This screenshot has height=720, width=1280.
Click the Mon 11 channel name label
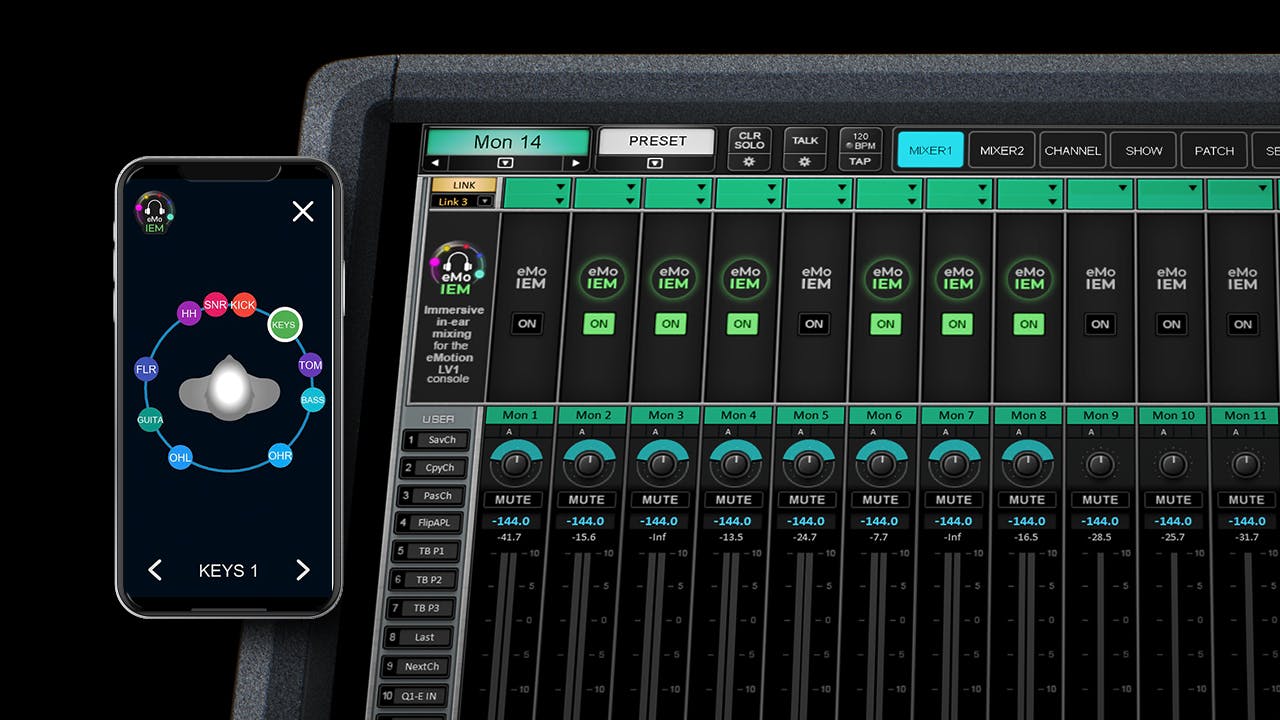(x=1244, y=415)
